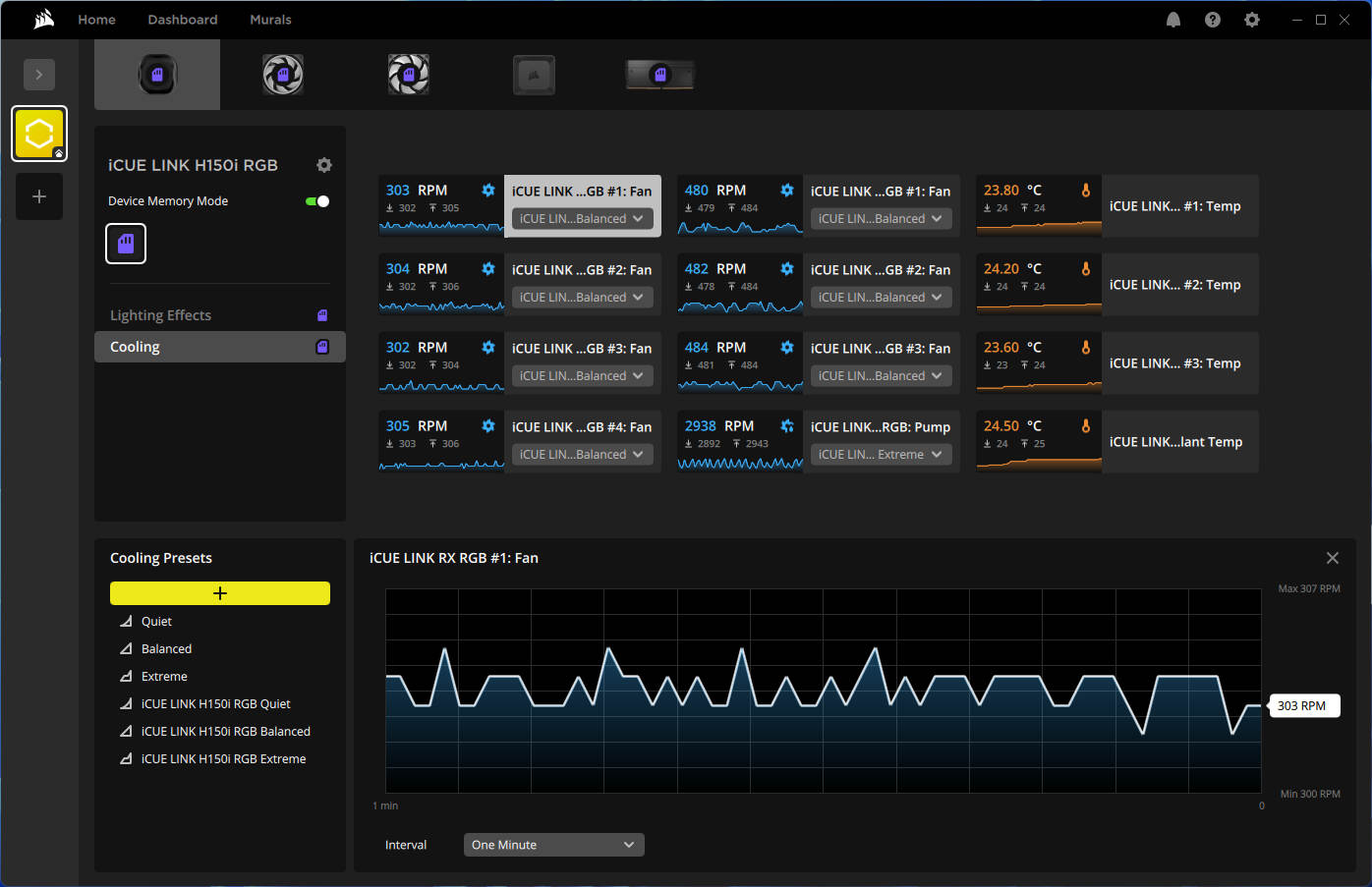Image resolution: width=1372 pixels, height=887 pixels.
Task: Select the third fan device thumbnail
Action: (x=409, y=75)
